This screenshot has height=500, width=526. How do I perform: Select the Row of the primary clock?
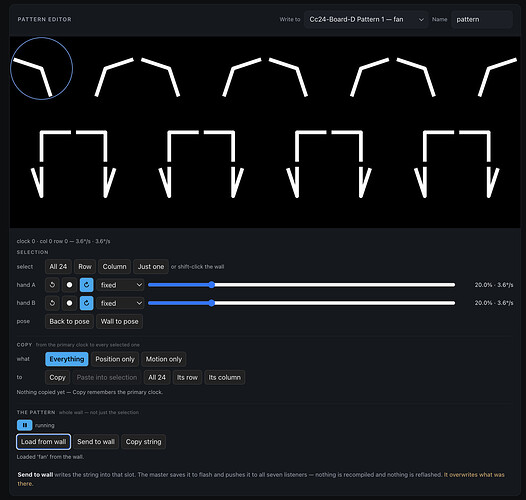click(x=85, y=266)
